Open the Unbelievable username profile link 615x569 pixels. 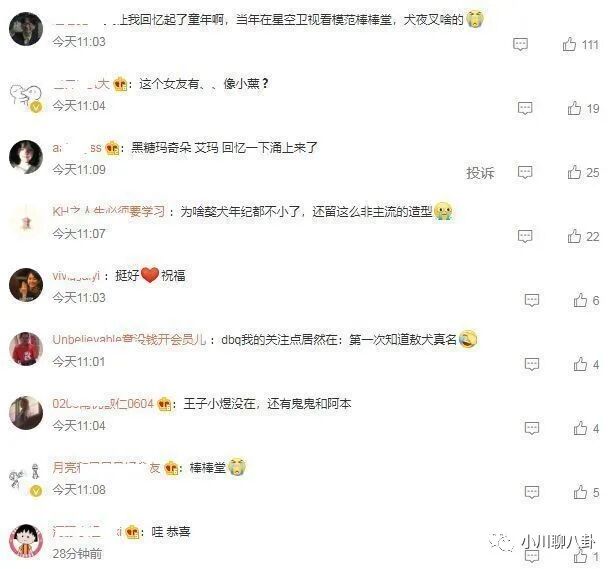(129, 339)
